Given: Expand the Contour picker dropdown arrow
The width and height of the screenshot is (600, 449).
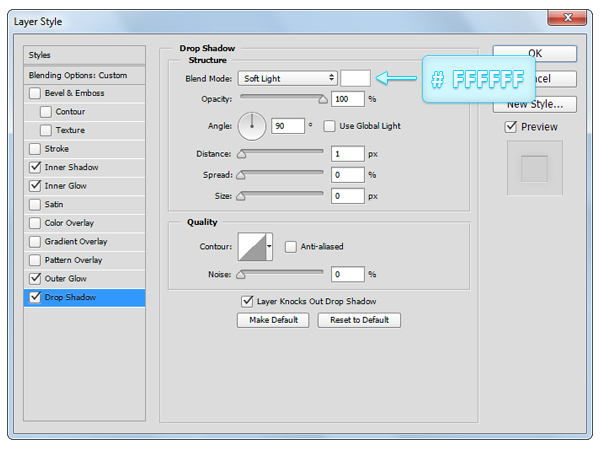Looking at the screenshot, I should pos(269,247).
